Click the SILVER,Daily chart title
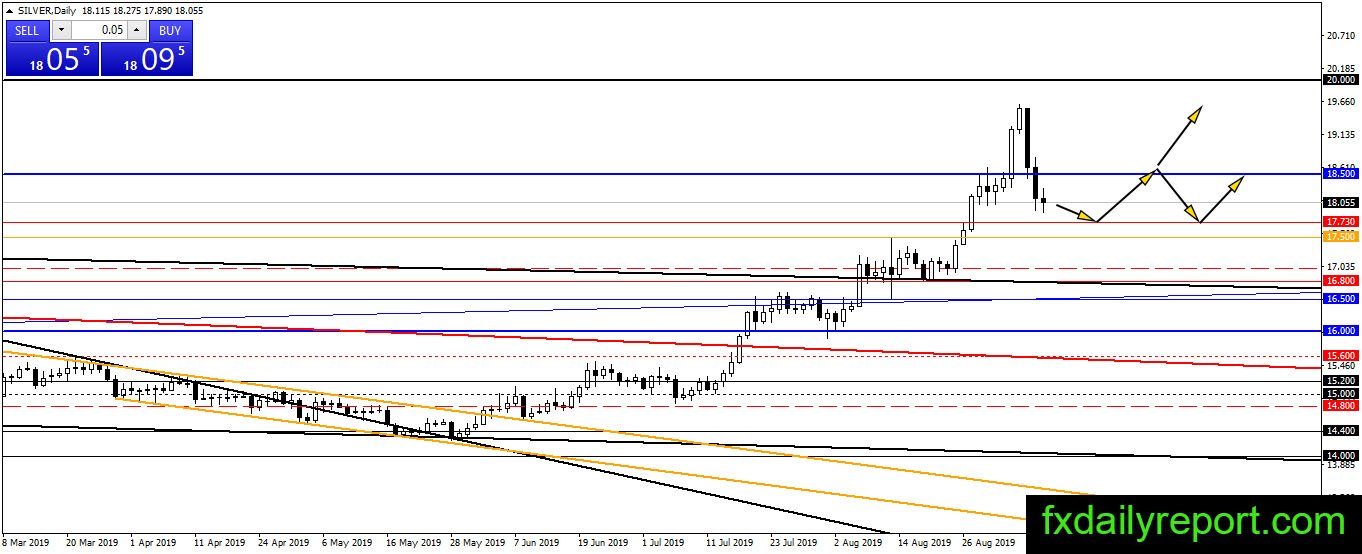Image resolution: width=1362 pixels, height=554 pixels. [48, 9]
